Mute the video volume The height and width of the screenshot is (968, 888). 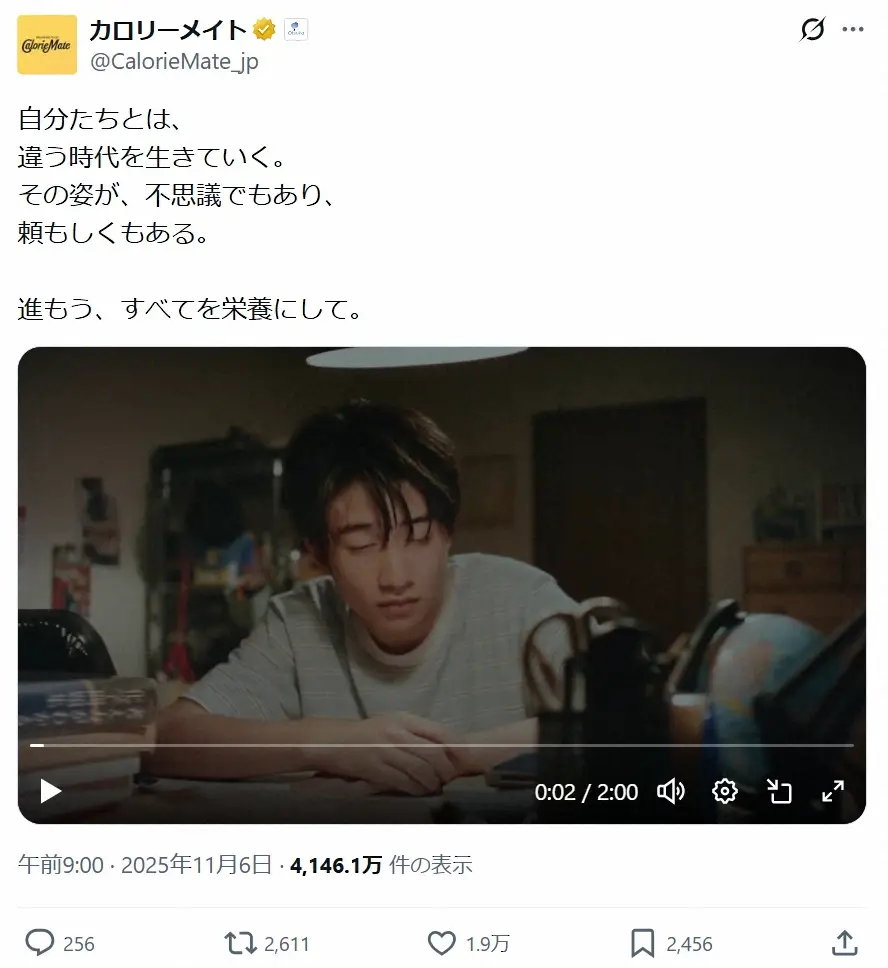tap(671, 791)
